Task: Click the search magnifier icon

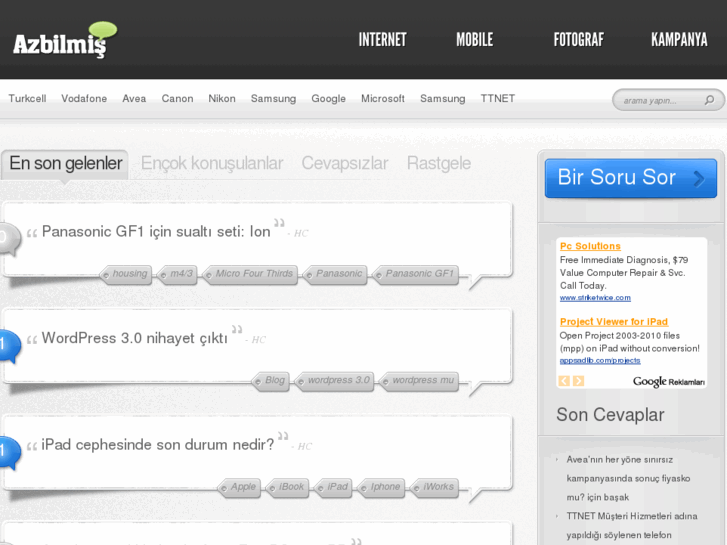Action: tap(709, 100)
